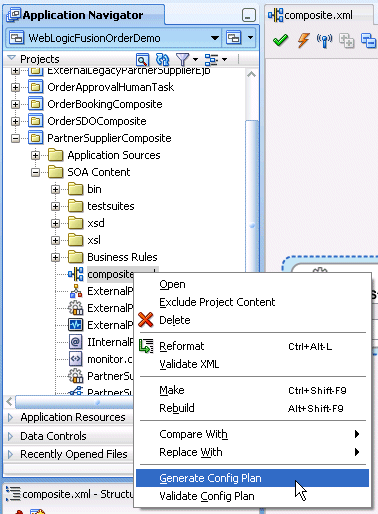The image size is (378, 514).
Task: Click the antenna signal icon in composite toolbar
Action: [x=324, y=41]
